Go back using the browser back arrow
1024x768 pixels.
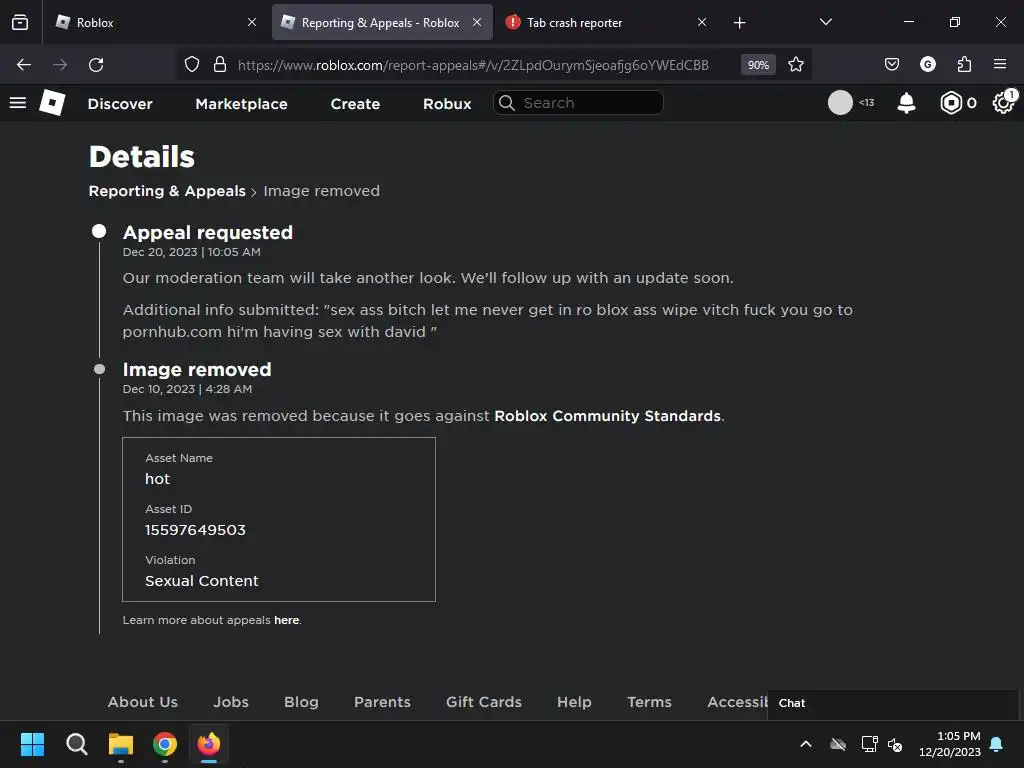coord(24,65)
